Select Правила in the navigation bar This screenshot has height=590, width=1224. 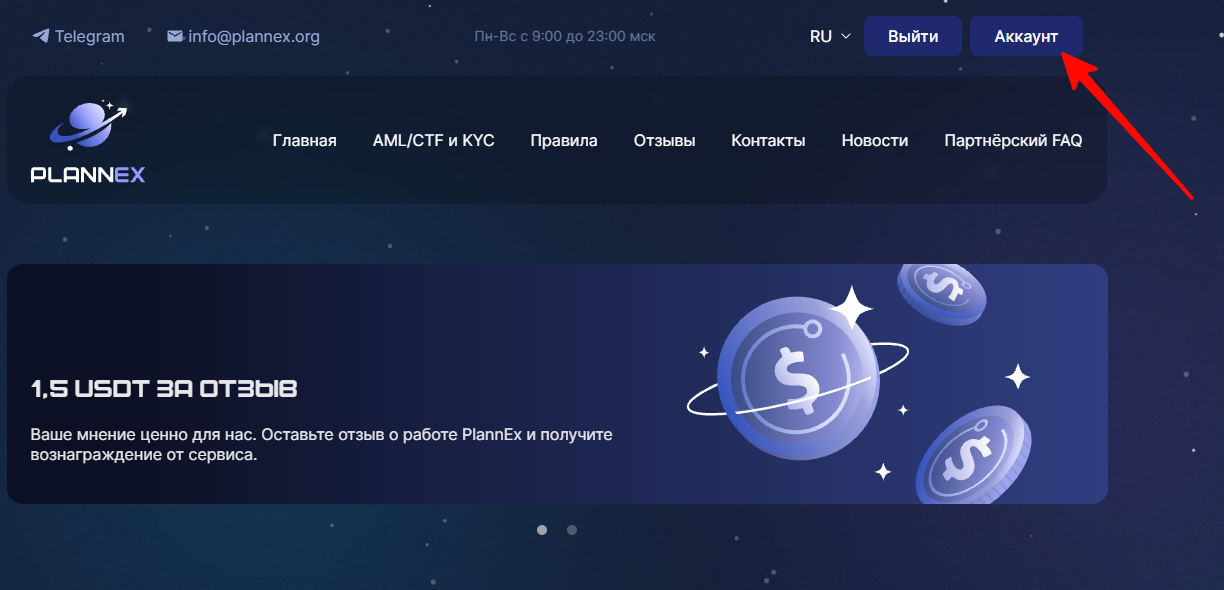[x=564, y=140]
